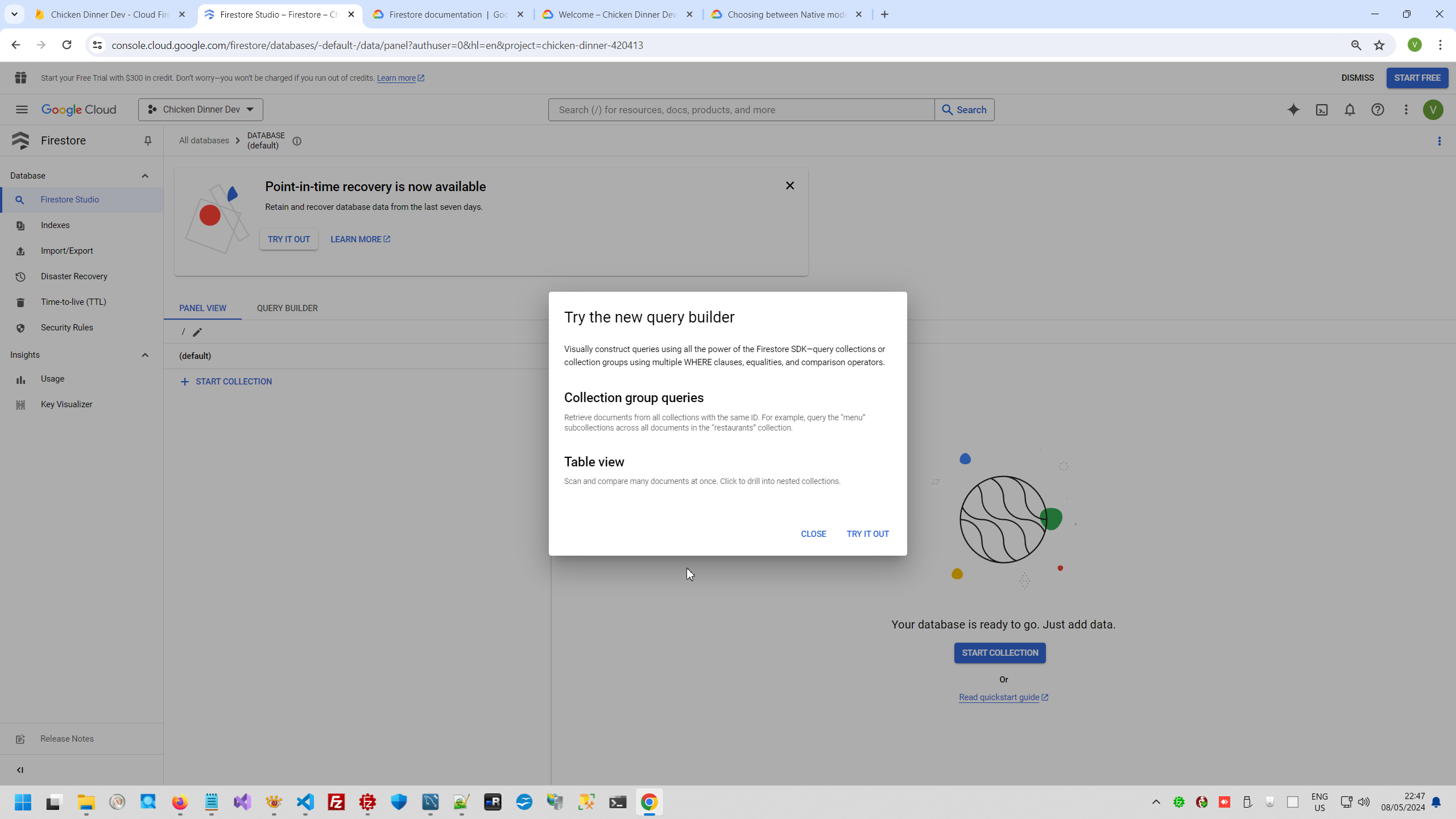Dismiss the point-in-time recovery banner
The width and height of the screenshot is (1456, 819).
[789, 186]
